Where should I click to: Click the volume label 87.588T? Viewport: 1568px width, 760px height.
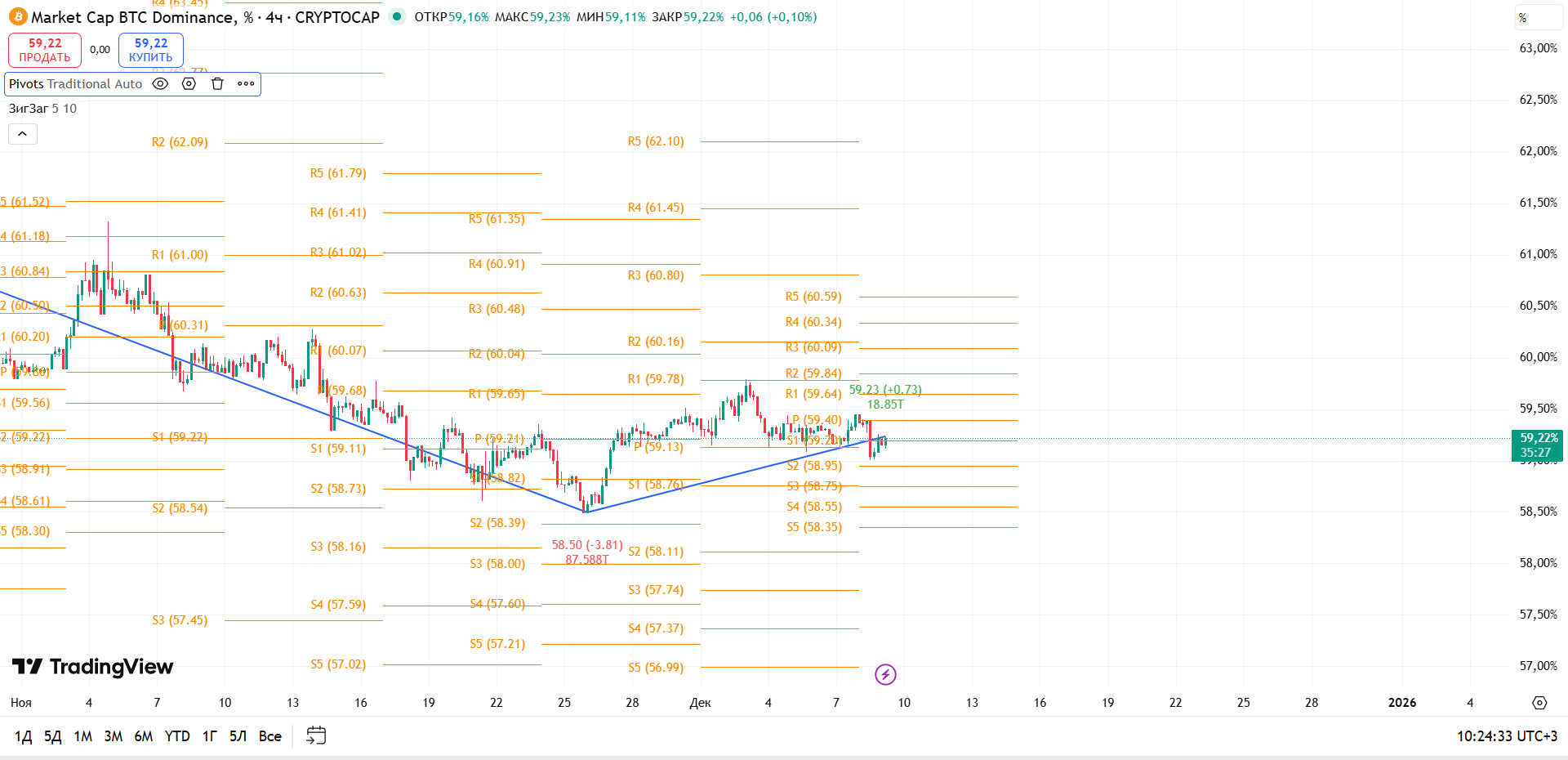(x=587, y=560)
